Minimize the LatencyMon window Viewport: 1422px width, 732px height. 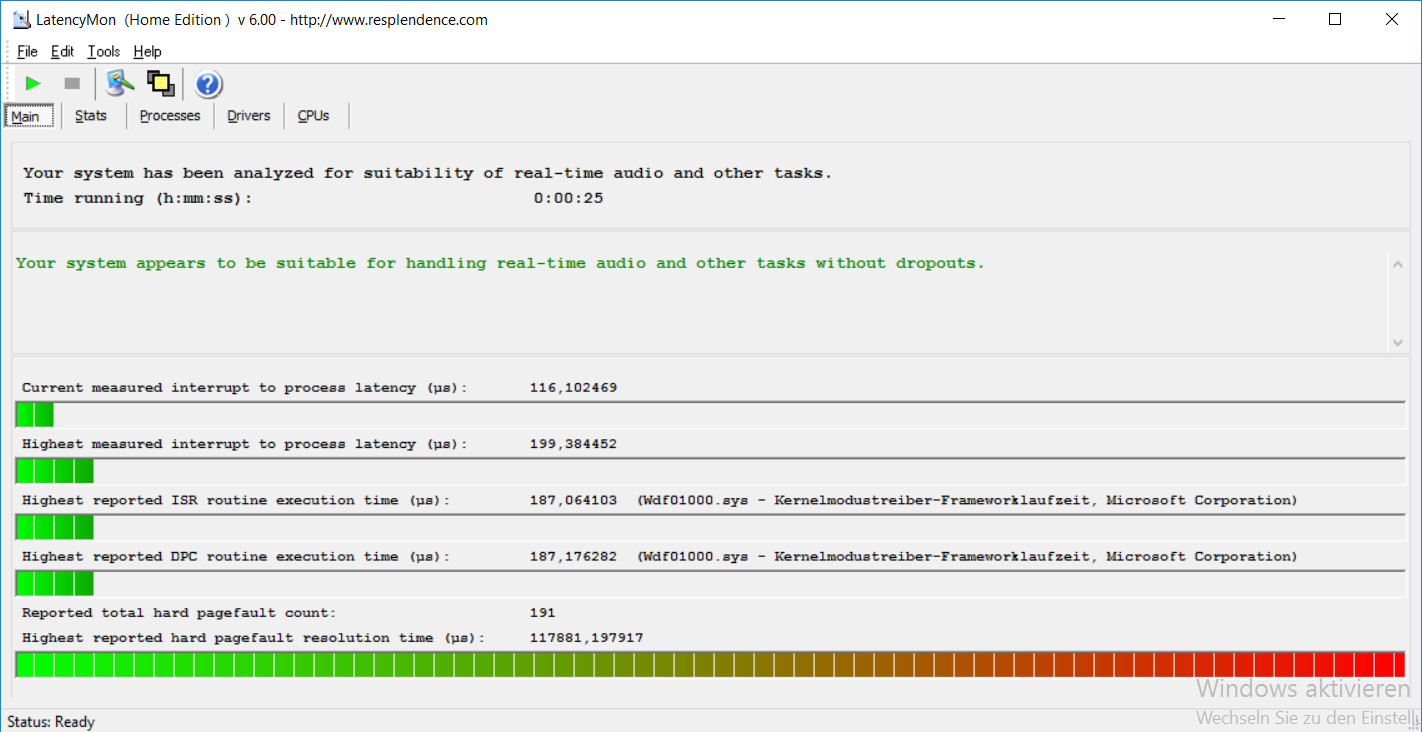(1278, 19)
